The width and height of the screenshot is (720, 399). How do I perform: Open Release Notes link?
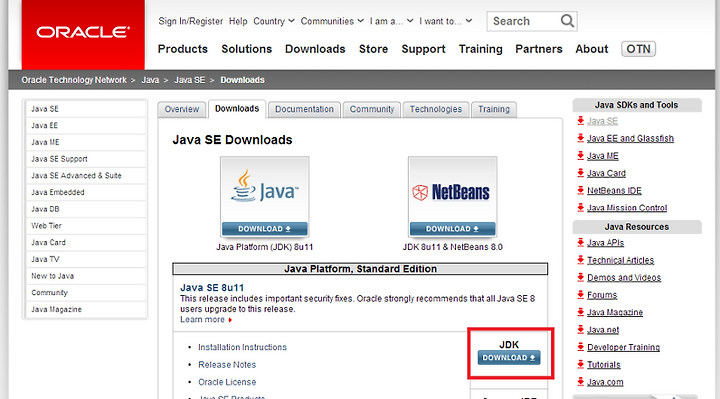click(x=227, y=365)
